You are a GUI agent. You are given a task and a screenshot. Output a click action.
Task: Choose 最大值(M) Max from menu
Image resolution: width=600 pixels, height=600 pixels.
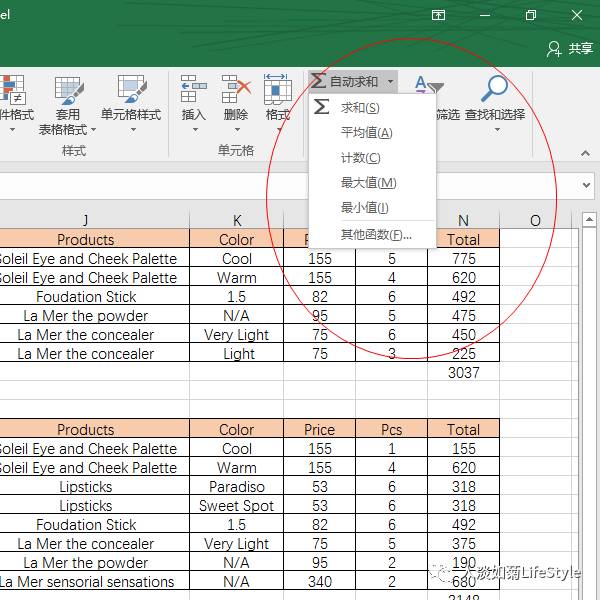click(372, 183)
